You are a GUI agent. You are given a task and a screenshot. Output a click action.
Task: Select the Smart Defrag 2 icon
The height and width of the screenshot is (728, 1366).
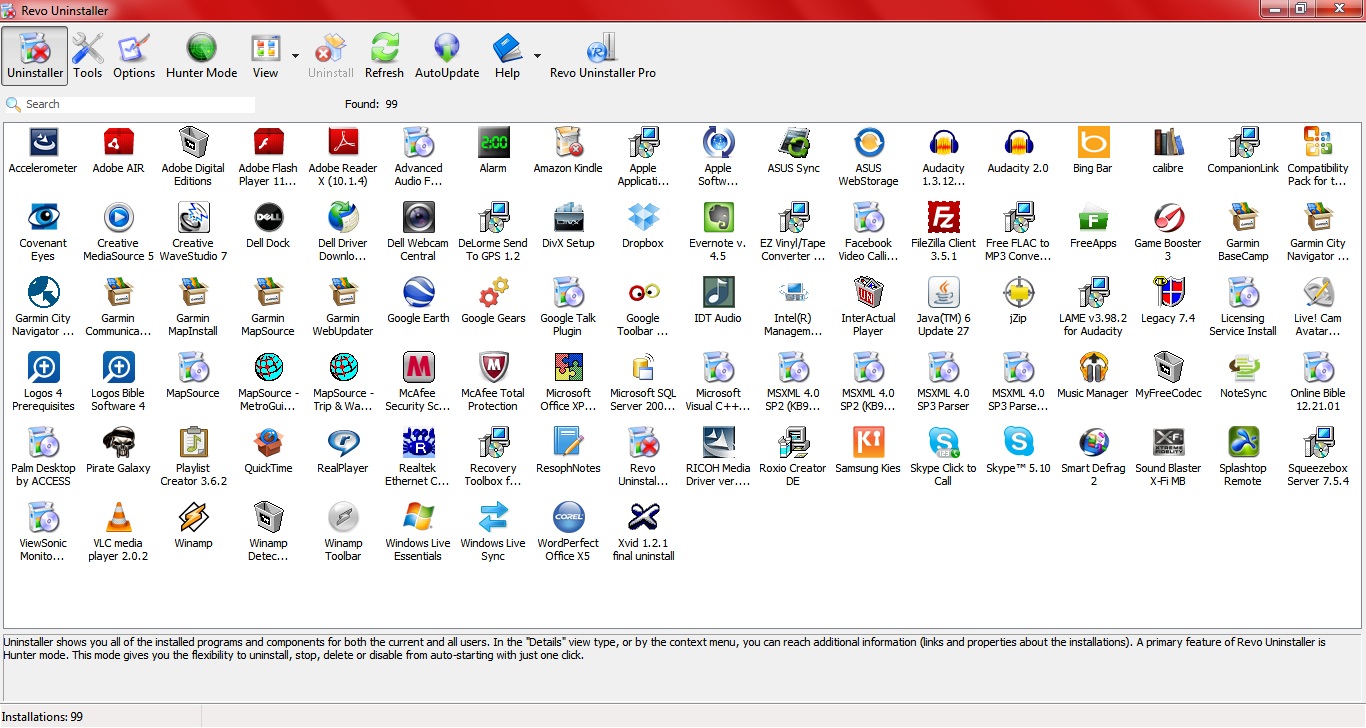coord(1093,443)
